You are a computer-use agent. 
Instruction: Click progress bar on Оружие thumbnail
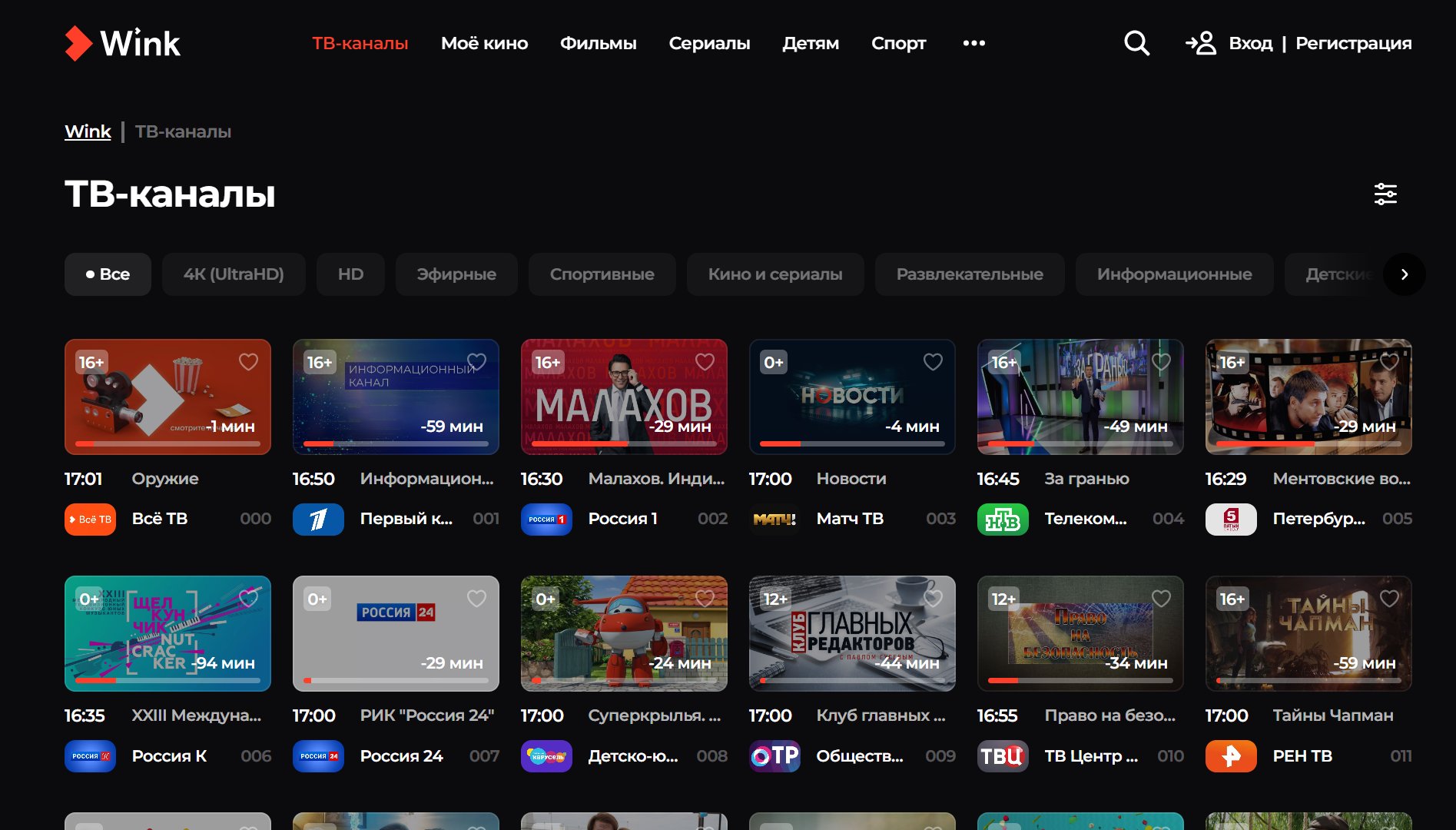(167, 443)
